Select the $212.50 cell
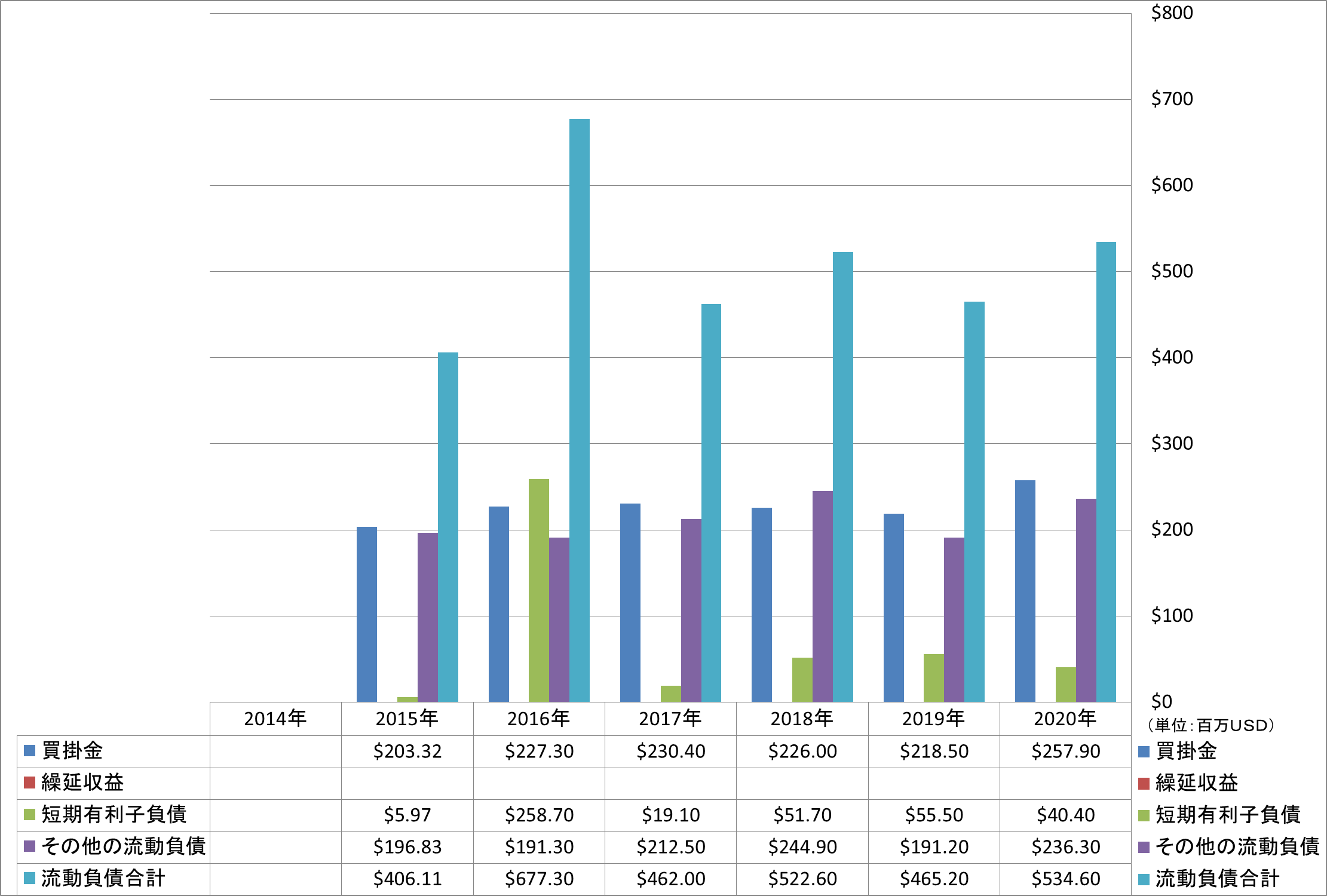The image size is (1327, 896). [670, 847]
